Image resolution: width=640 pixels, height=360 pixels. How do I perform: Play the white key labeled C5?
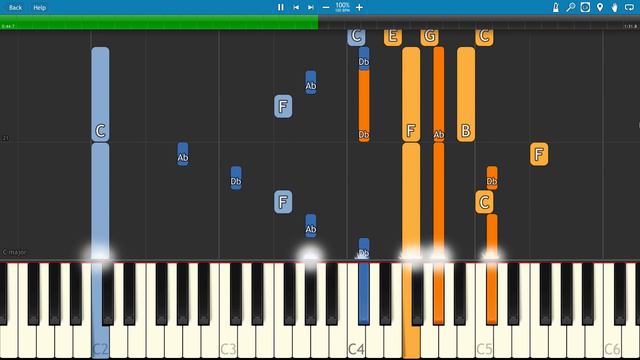(484, 343)
